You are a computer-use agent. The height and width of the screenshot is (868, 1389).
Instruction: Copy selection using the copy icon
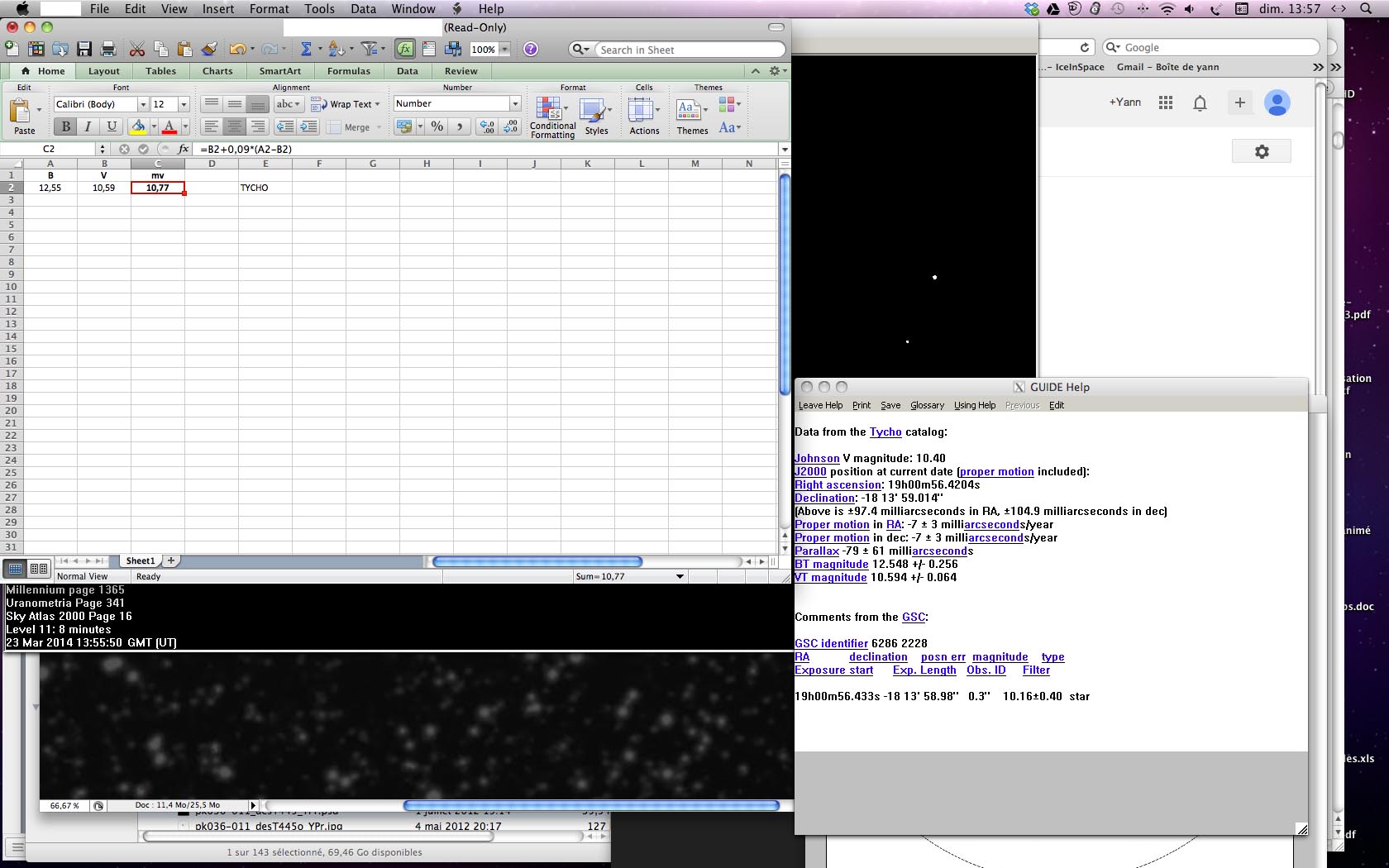pyautogui.click(x=161, y=49)
